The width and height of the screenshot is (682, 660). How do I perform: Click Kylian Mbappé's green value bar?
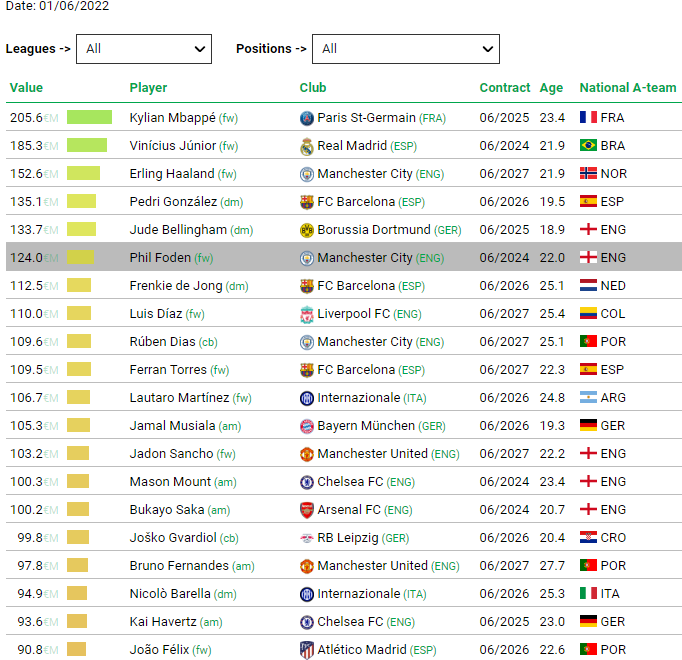pos(89,117)
